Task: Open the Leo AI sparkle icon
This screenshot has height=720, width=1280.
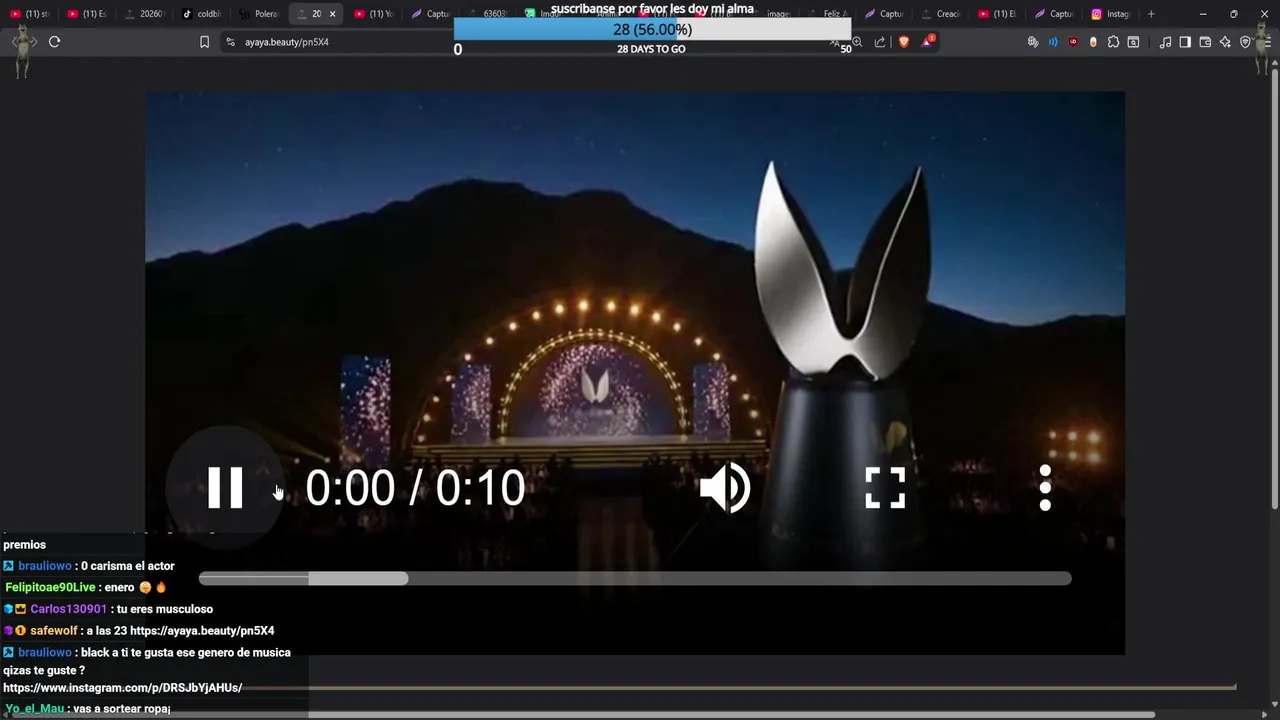Action: click(x=1225, y=42)
